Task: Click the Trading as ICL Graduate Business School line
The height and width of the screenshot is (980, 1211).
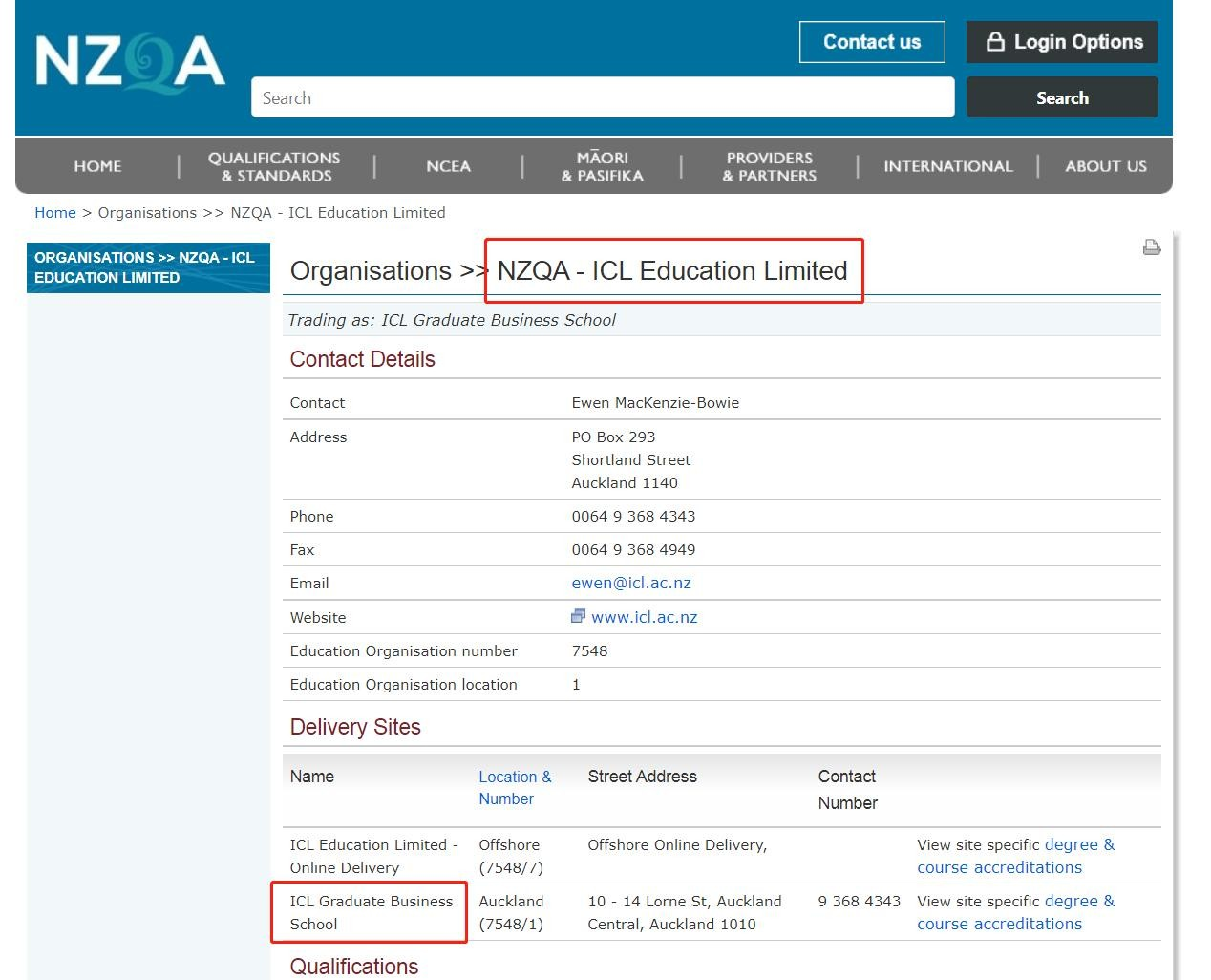Action: 452,320
